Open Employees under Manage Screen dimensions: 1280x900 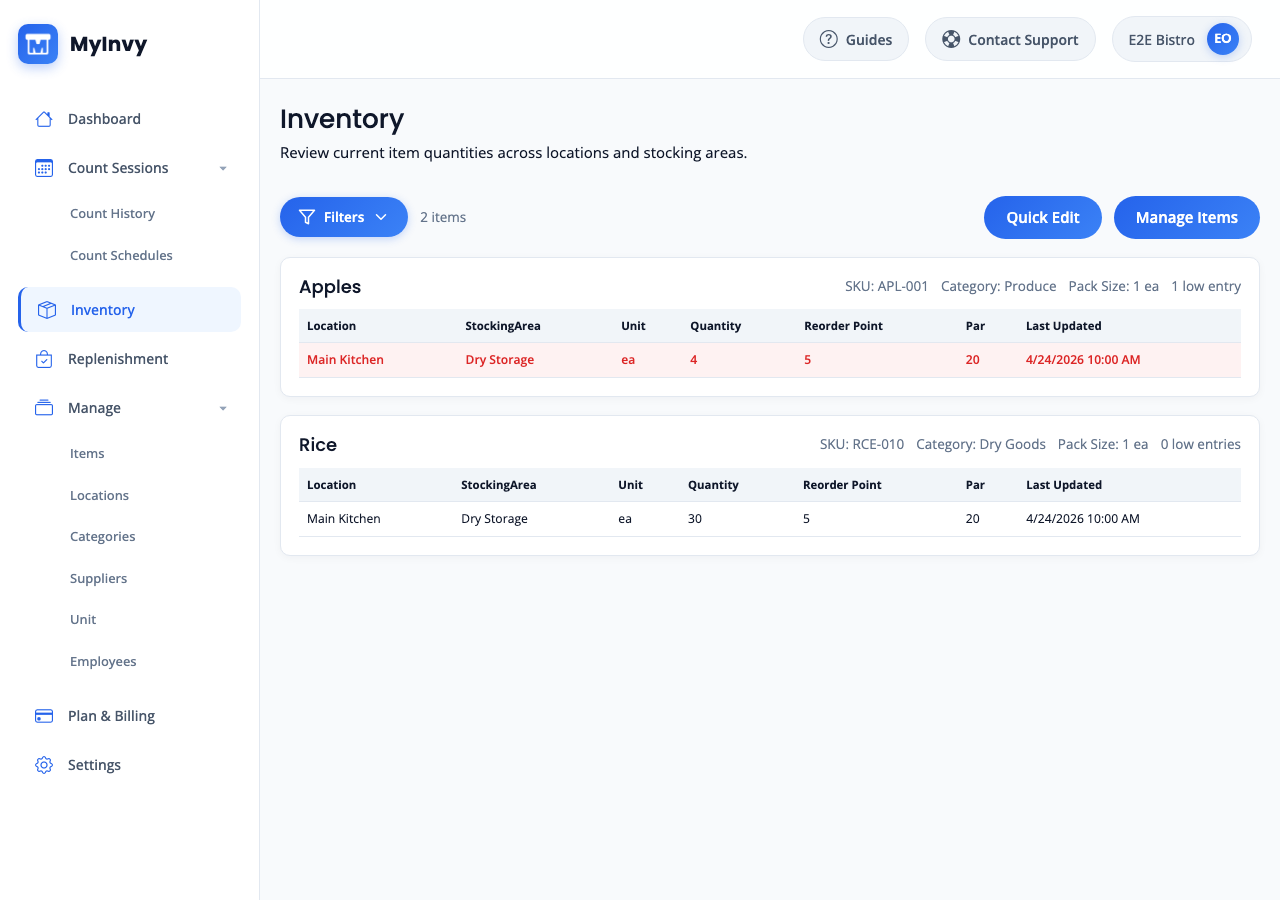(x=103, y=661)
